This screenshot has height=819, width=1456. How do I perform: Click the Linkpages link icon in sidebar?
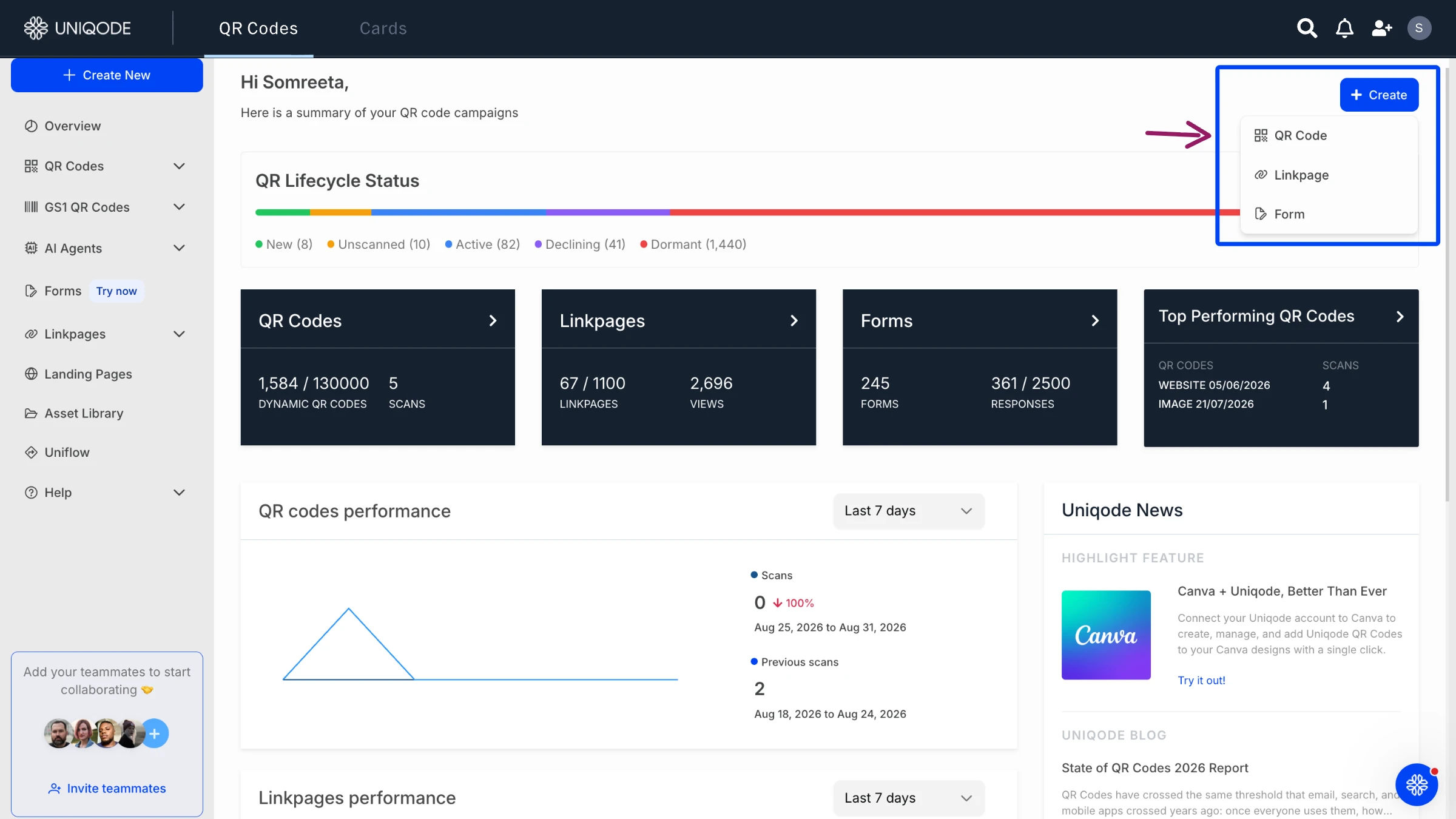pos(31,334)
